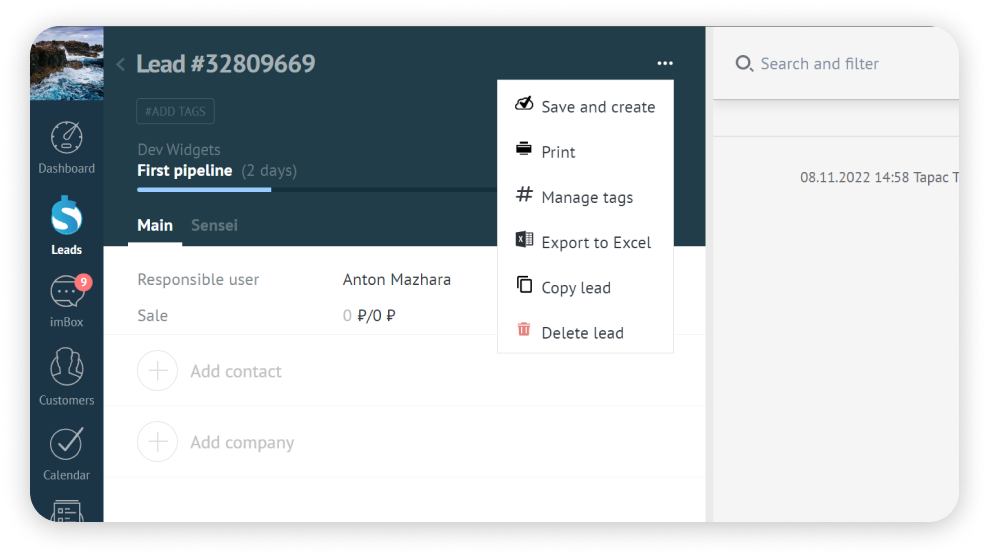Click the plus circle for Add company
Viewport: 989px width, 556px height.
tap(158, 442)
